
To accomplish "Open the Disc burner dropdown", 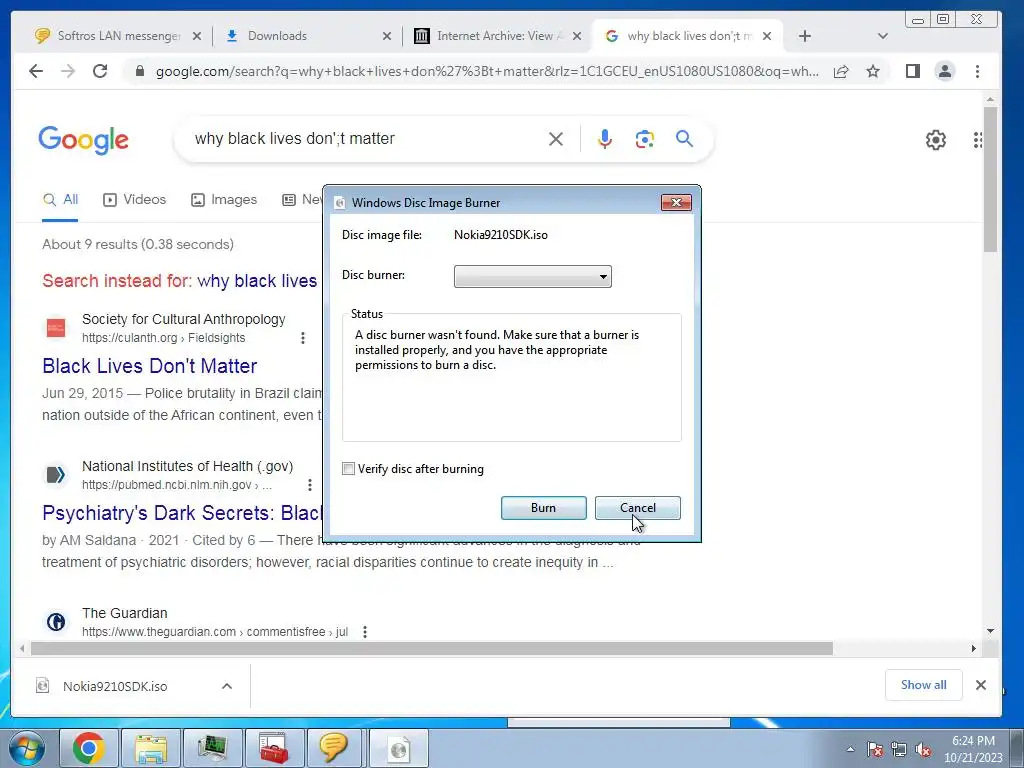I will [533, 276].
